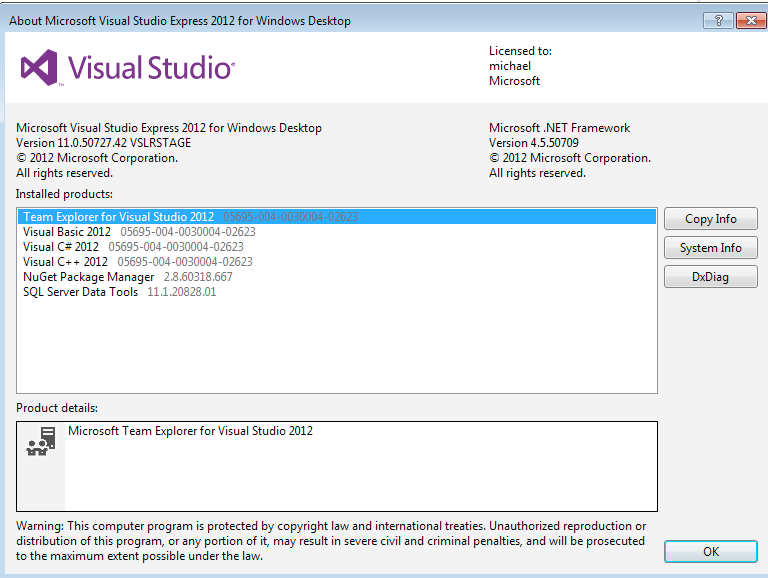This screenshot has width=768, height=578.
Task: Click the Visual Basic 2012 product ID
Action: (x=188, y=232)
